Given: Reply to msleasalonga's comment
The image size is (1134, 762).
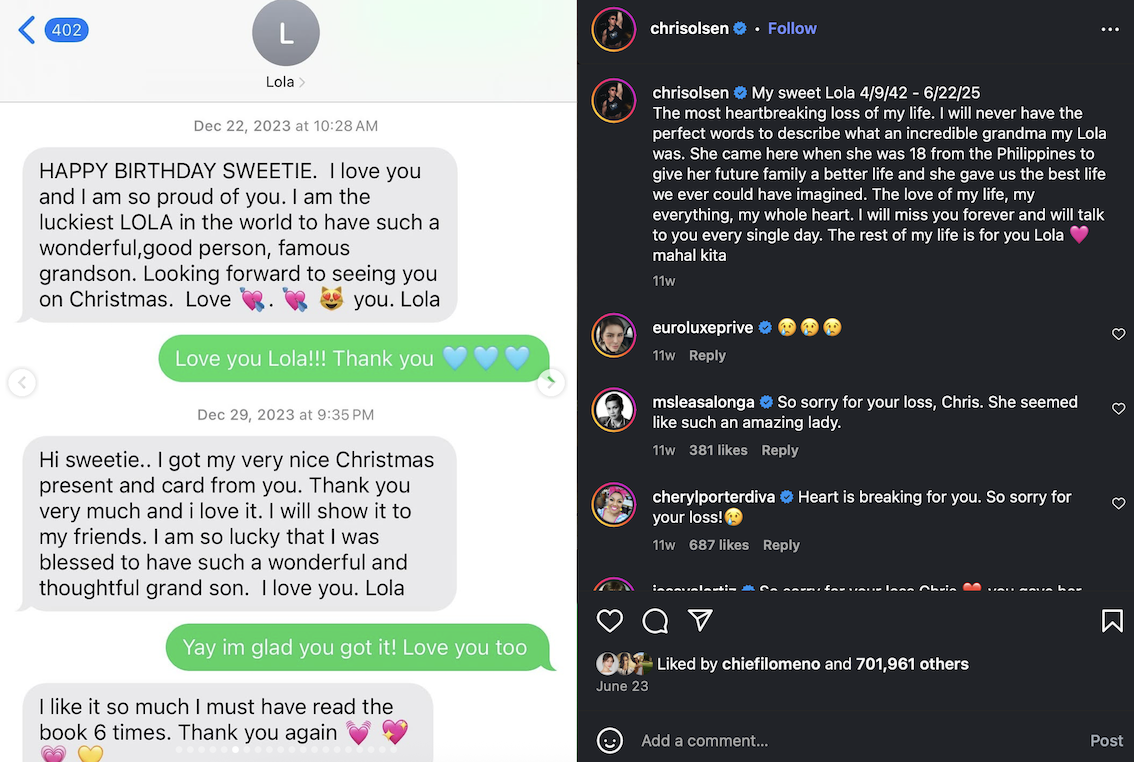Looking at the screenshot, I should tap(779, 450).
